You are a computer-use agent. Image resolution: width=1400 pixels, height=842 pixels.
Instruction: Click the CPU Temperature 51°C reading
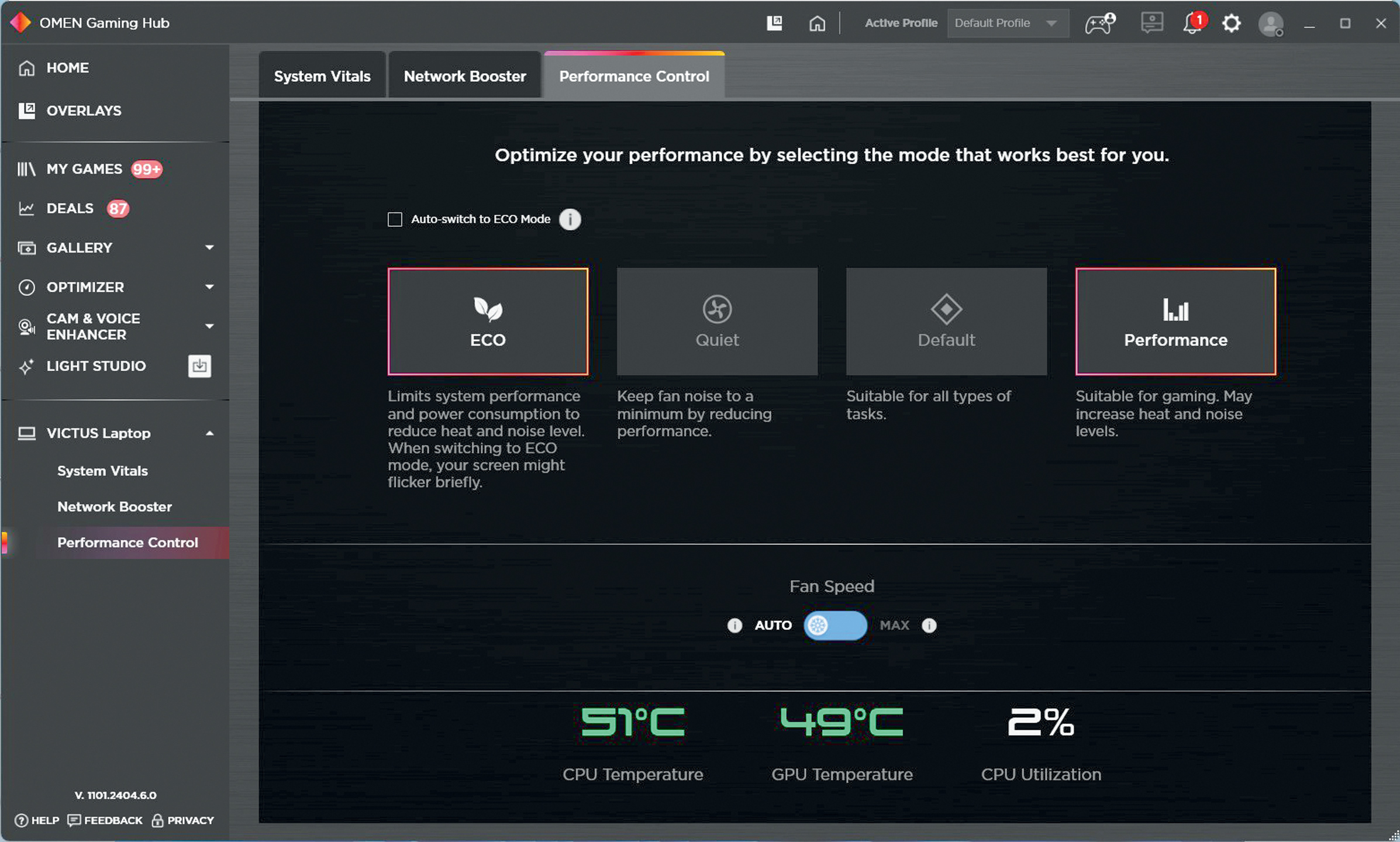click(x=633, y=722)
